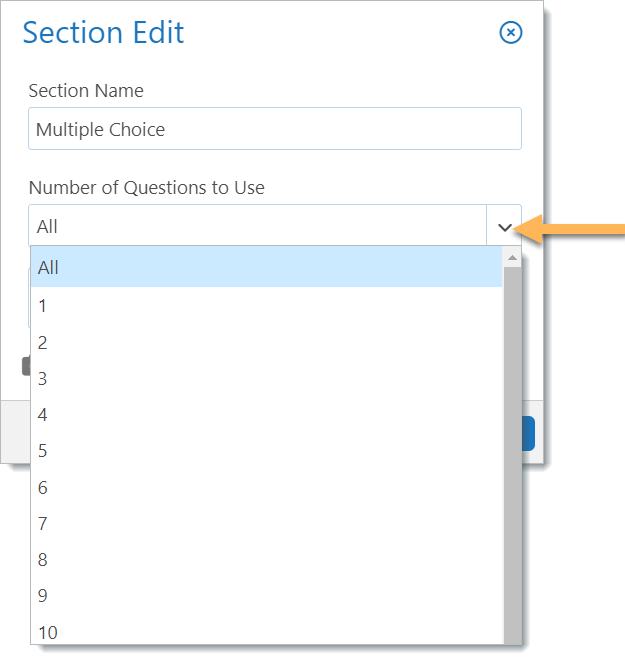Select option 5 in the list
625x660 pixels.
click(x=266, y=451)
